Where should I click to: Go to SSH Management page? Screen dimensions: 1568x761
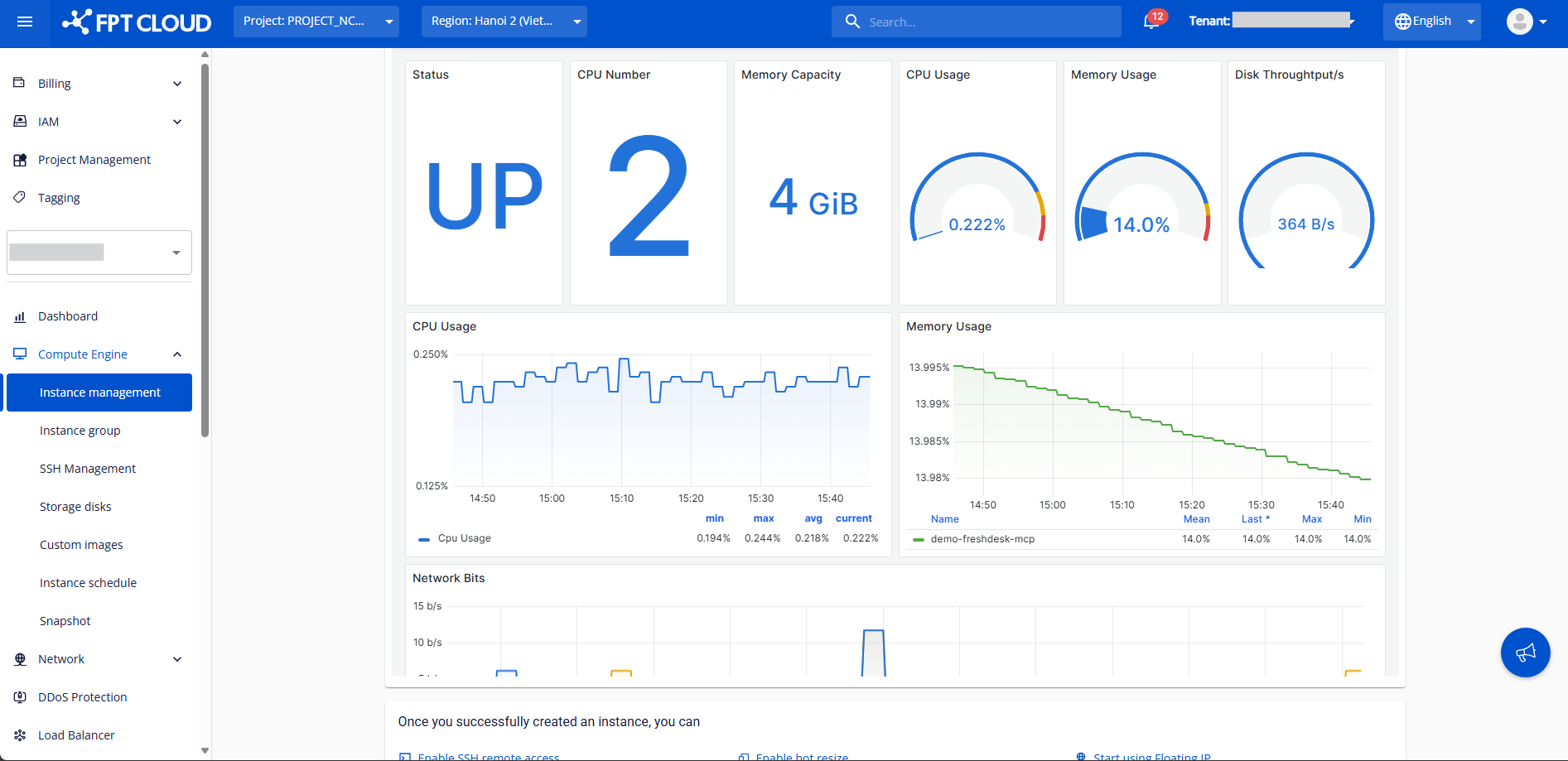click(x=88, y=469)
